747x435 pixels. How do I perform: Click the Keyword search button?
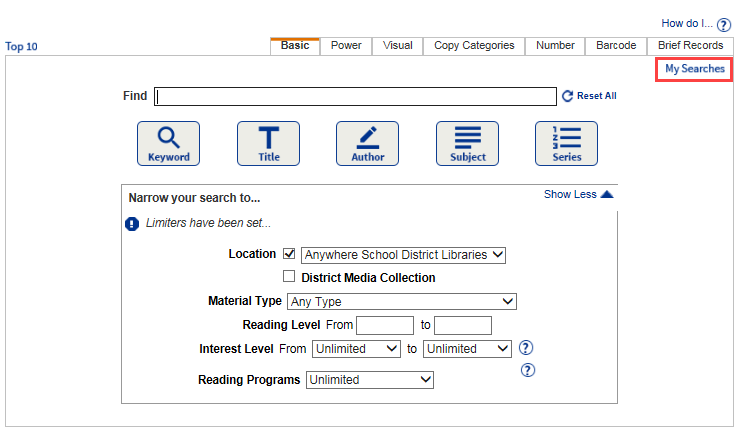pos(168,143)
